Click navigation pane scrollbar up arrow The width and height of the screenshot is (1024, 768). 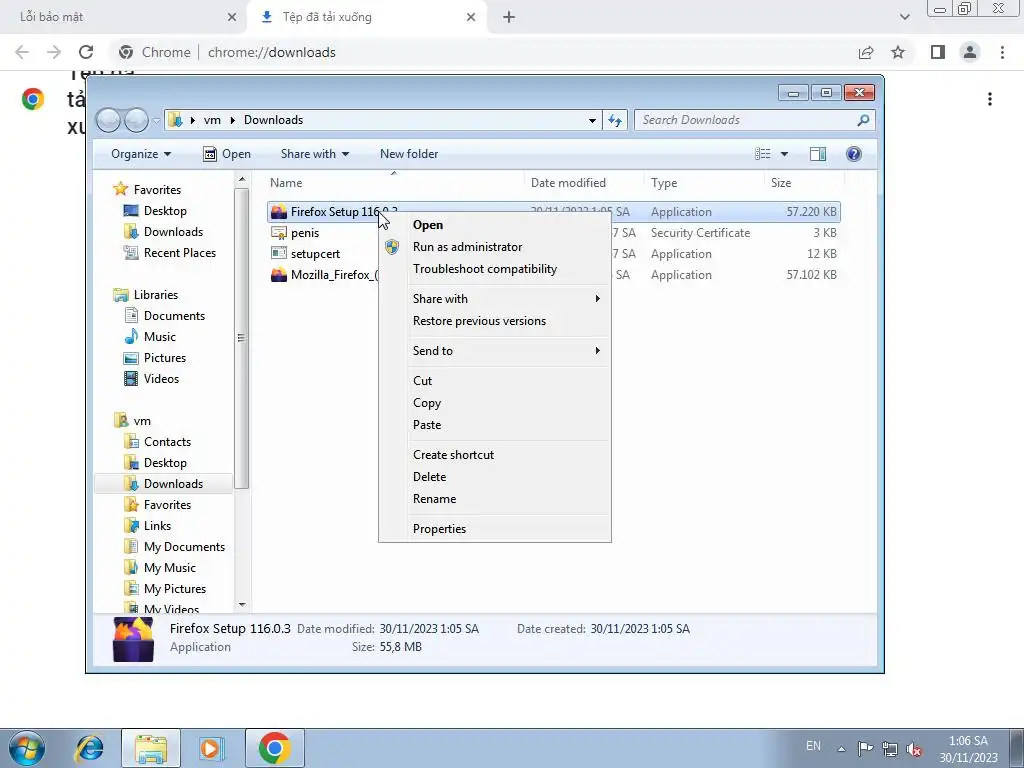coord(242,180)
